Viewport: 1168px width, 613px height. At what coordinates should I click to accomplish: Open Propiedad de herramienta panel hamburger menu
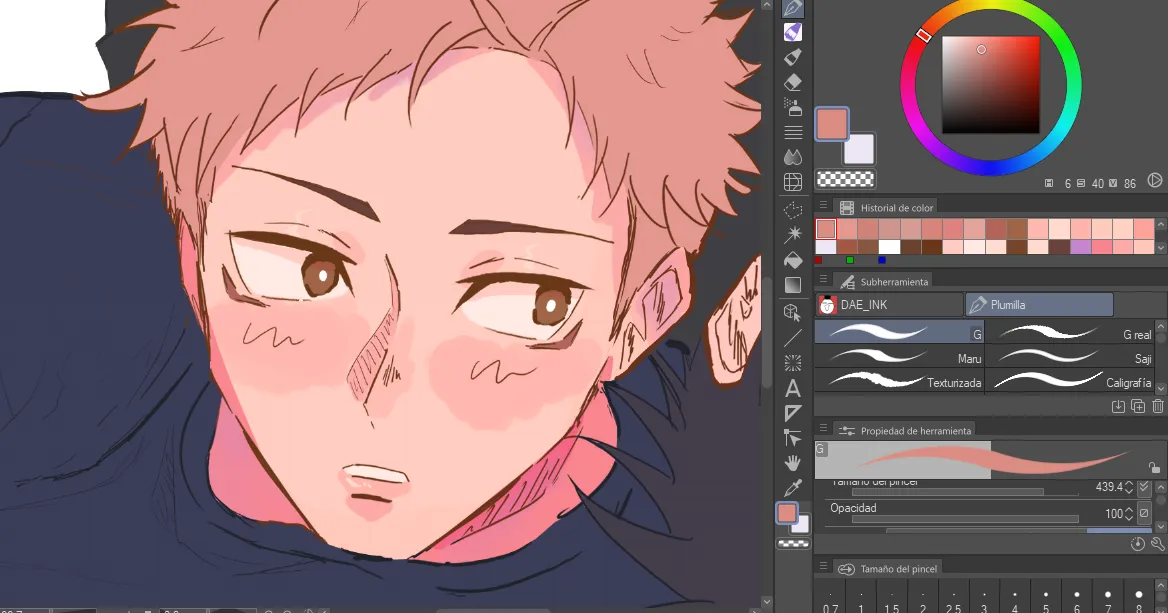click(x=823, y=429)
